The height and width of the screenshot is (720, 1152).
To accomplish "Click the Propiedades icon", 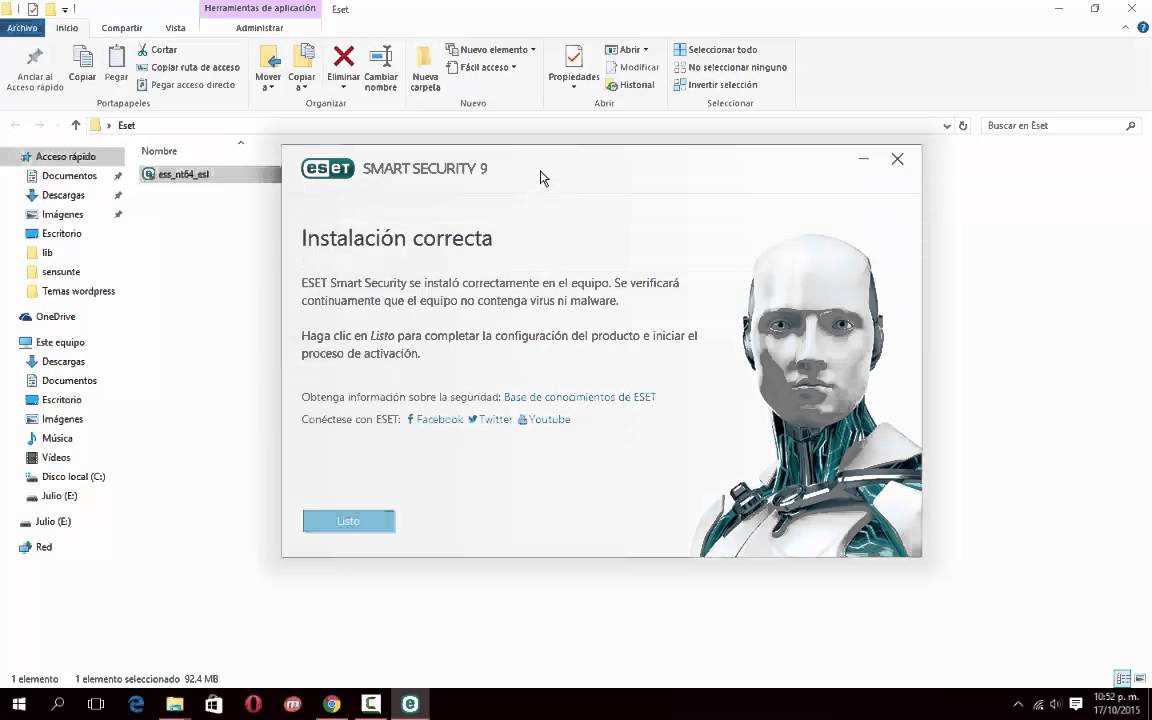I will tap(574, 57).
